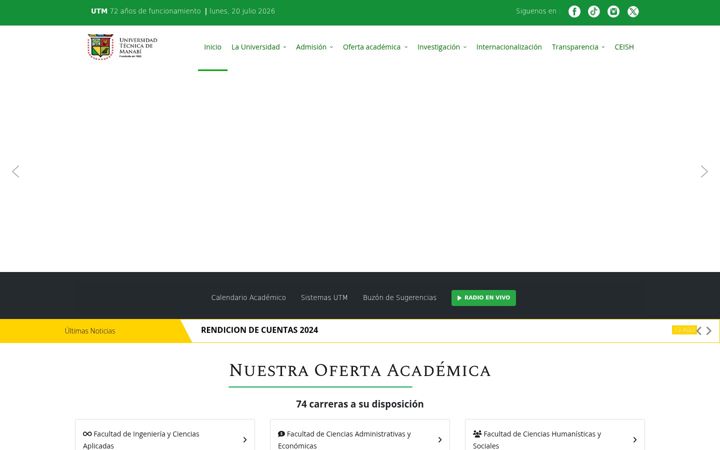Viewport: 720px width, 450px height.
Task: Open the RENDICION DE CUENTAS 2024 headline
Action: pos(259,330)
